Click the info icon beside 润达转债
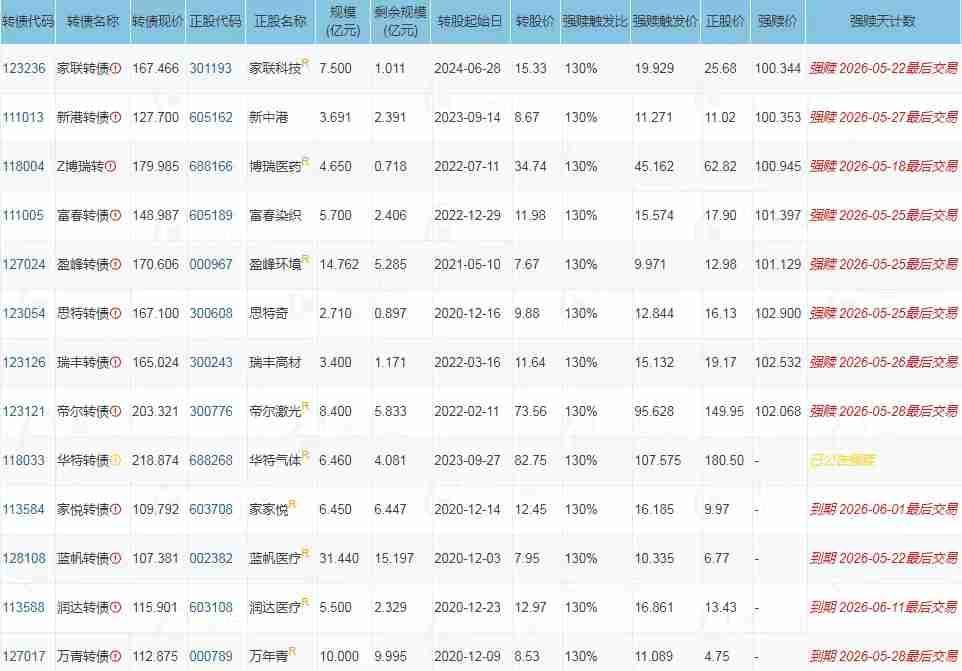The image size is (962, 671). point(116,607)
